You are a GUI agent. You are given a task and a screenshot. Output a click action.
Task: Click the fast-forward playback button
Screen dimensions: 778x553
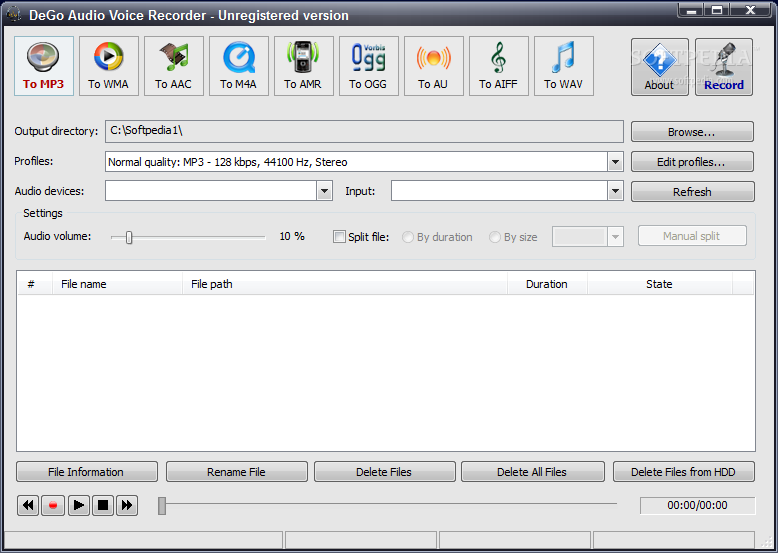(127, 505)
